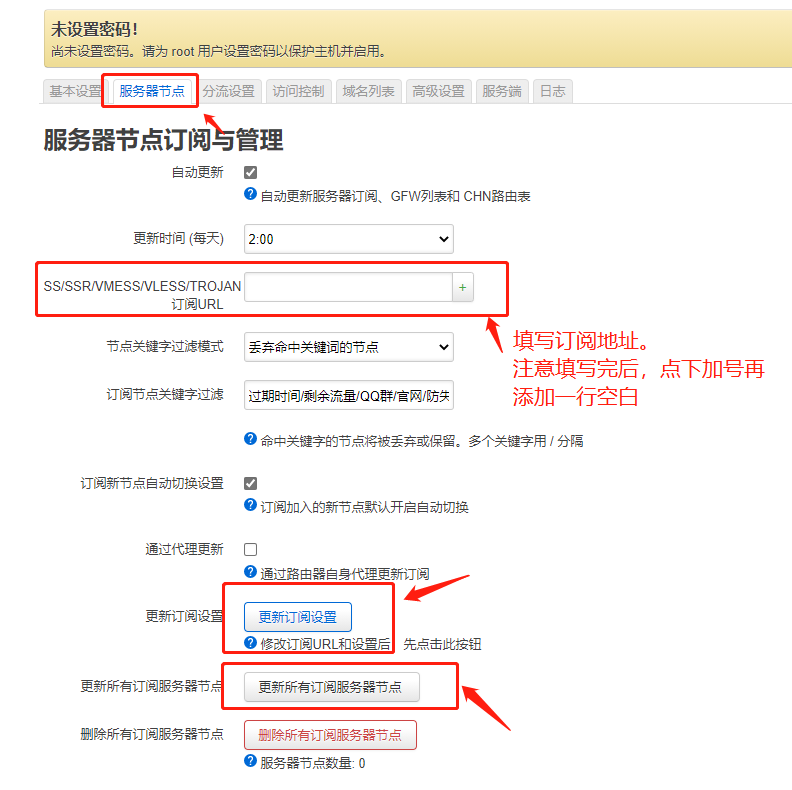Switch to the 分流设置 tab

point(229,91)
